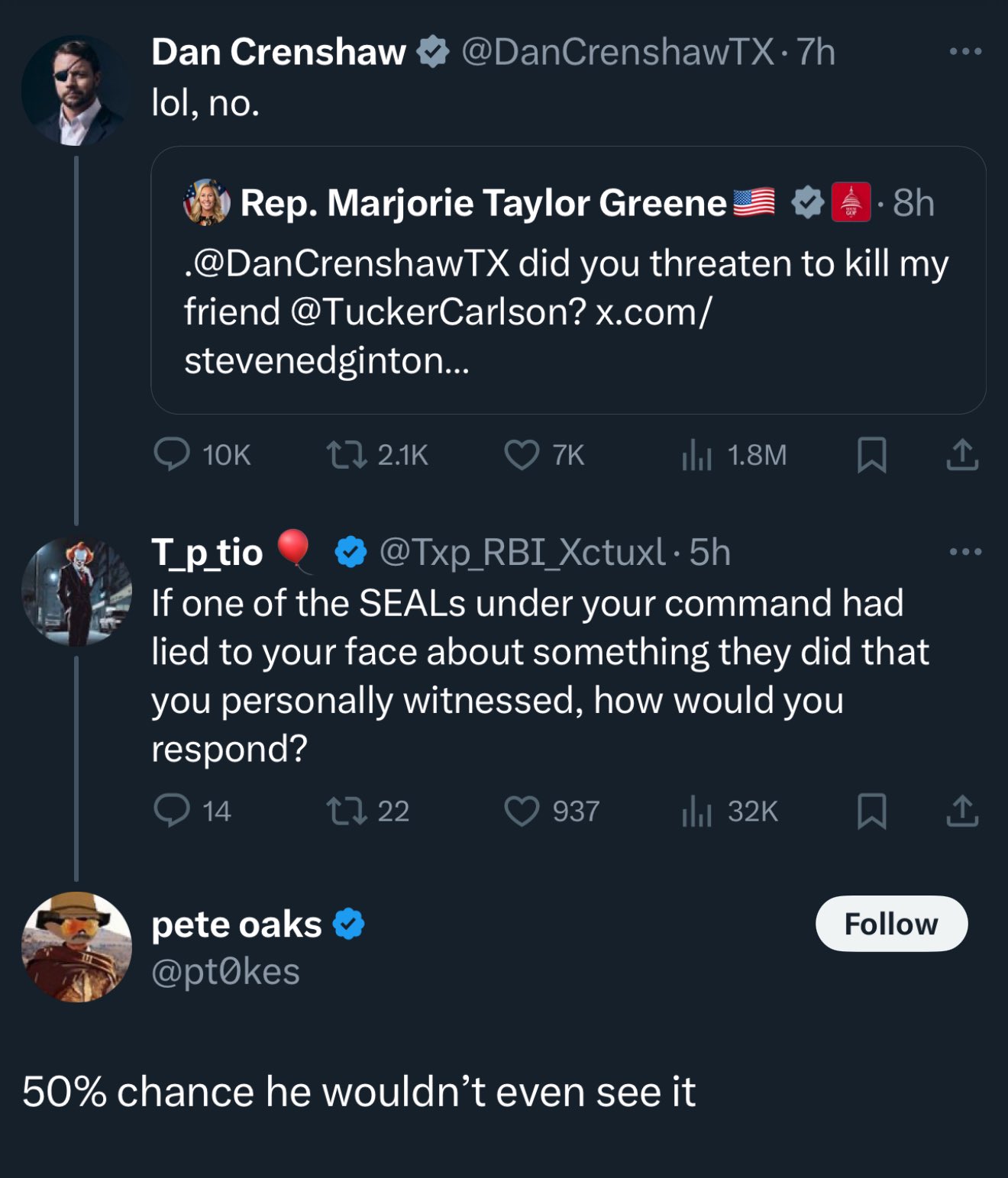The height and width of the screenshot is (1178, 1008).
Task: View analytics on T_p_tio's tweet
Action: pos(696,811)
